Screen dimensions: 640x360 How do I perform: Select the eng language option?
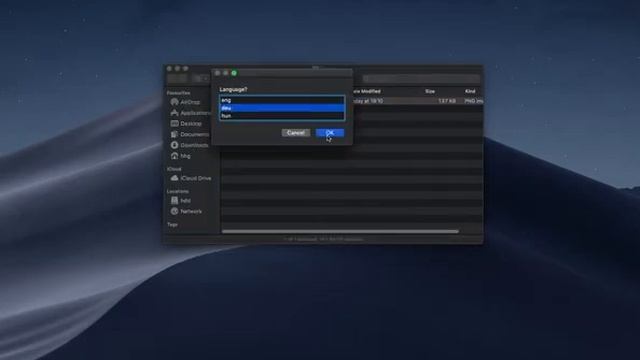pyautogui.click(x=282, y=100)
